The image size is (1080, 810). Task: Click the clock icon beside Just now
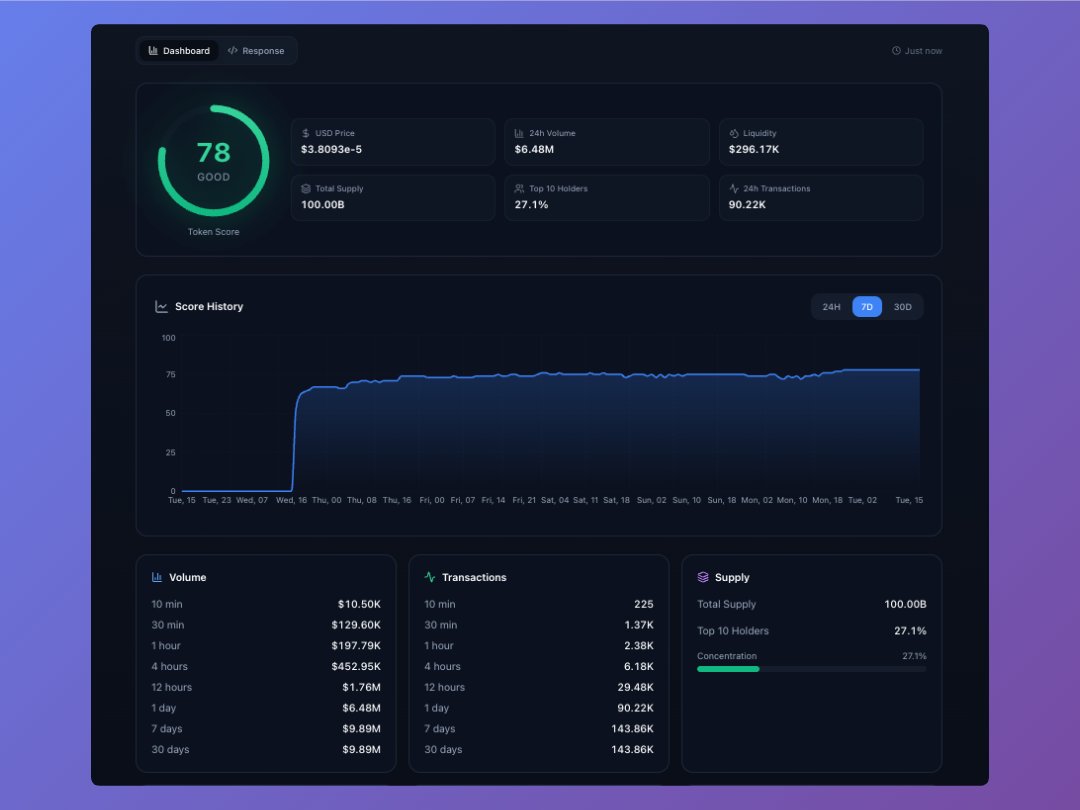pos(896,51)
